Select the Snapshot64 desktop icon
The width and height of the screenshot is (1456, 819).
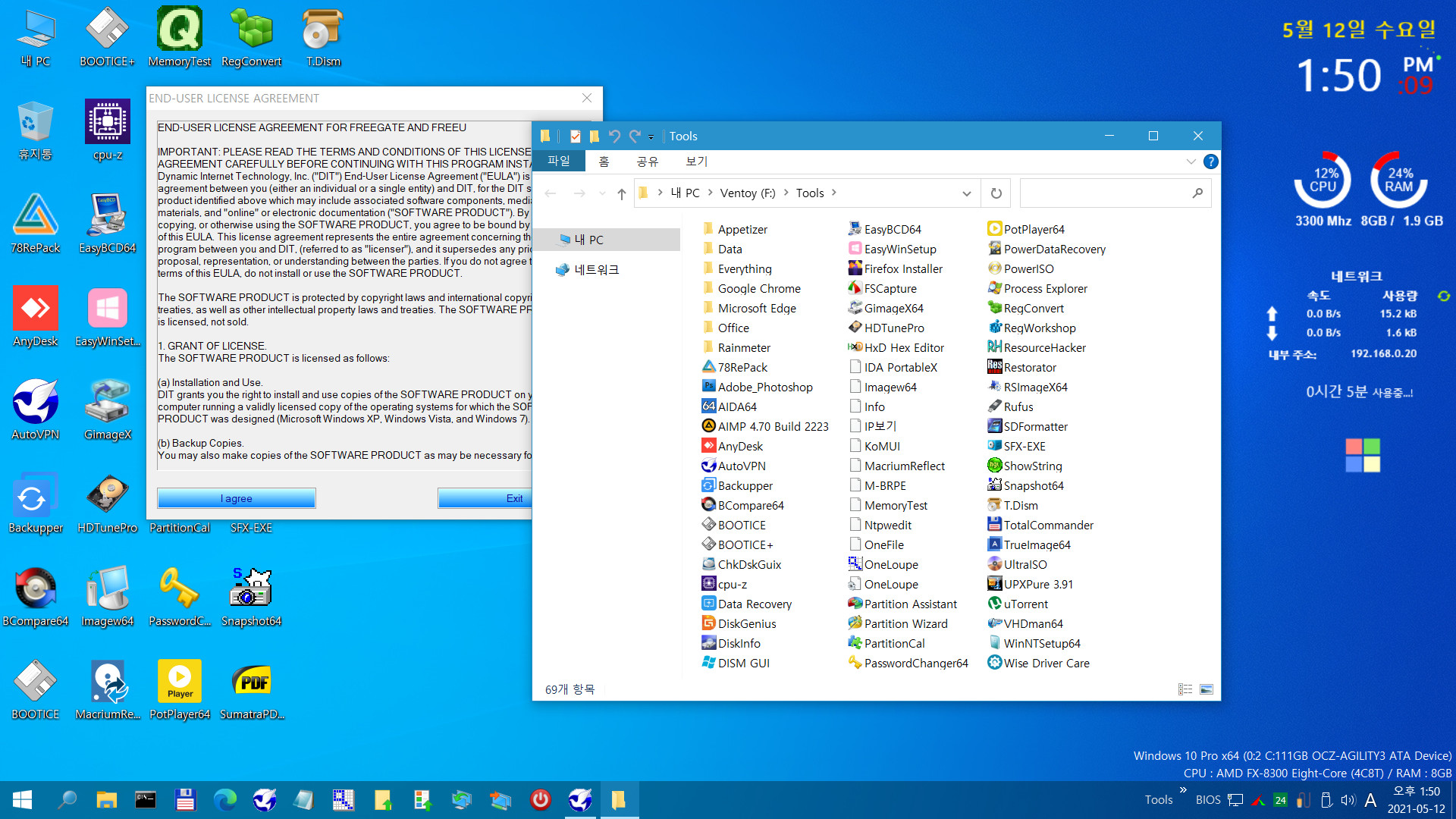click(251, 596)
